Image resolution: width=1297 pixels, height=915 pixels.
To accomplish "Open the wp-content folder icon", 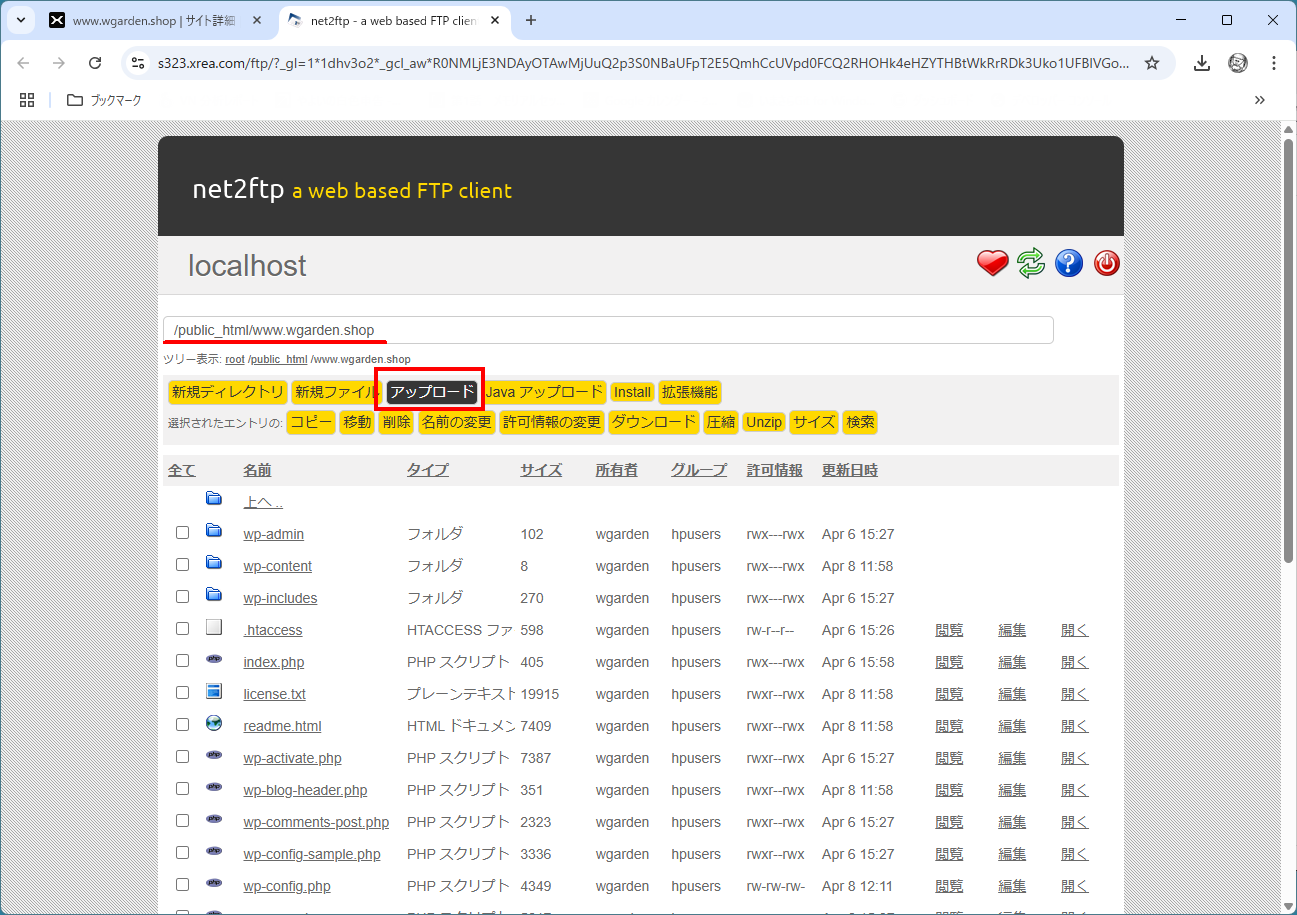I will (x=213, y=564).
